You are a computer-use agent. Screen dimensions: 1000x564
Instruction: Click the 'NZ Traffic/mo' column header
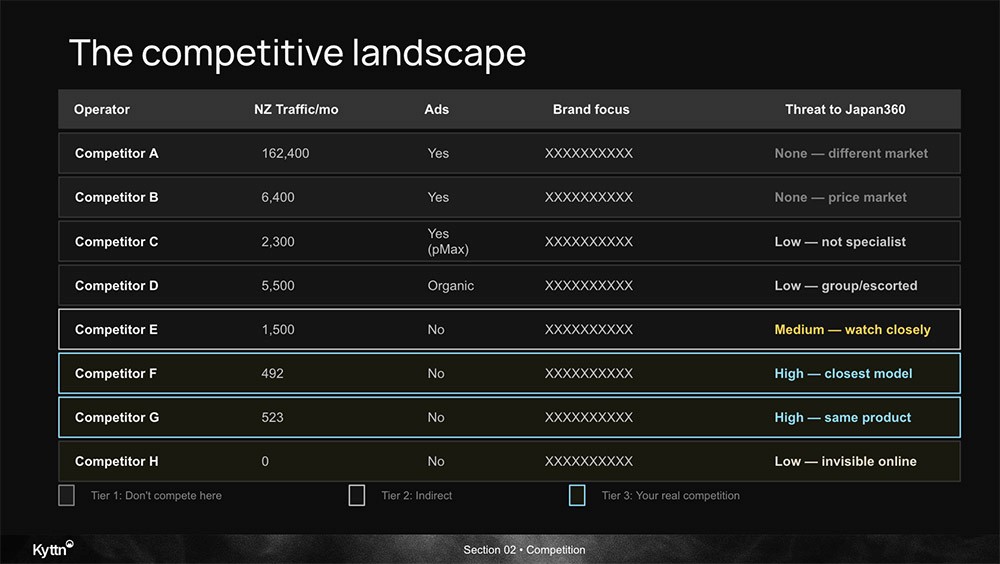296,109
